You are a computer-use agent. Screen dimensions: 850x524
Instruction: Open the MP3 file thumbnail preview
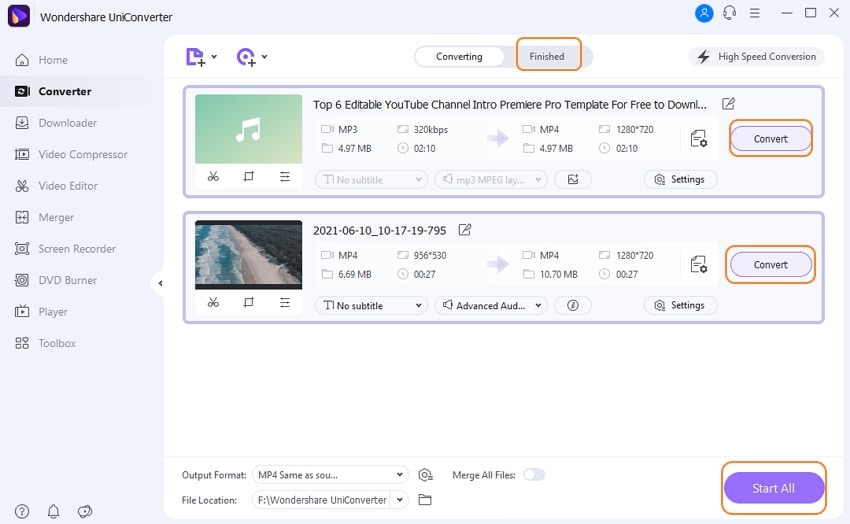click(248, 129)
